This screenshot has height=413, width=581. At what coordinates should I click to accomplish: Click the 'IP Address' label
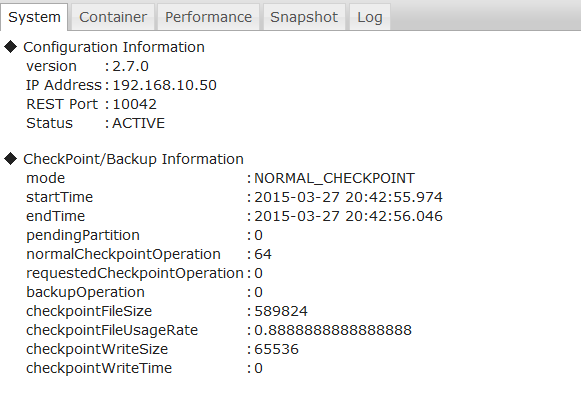64,85
